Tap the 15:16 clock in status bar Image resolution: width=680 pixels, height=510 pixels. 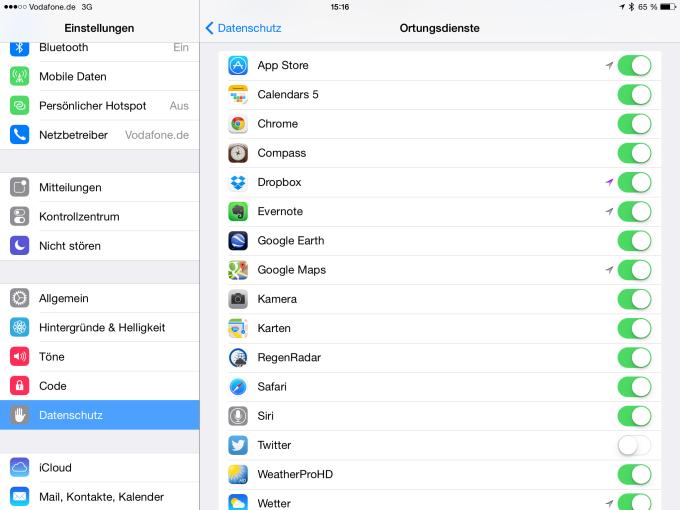(x=340, y=7)
